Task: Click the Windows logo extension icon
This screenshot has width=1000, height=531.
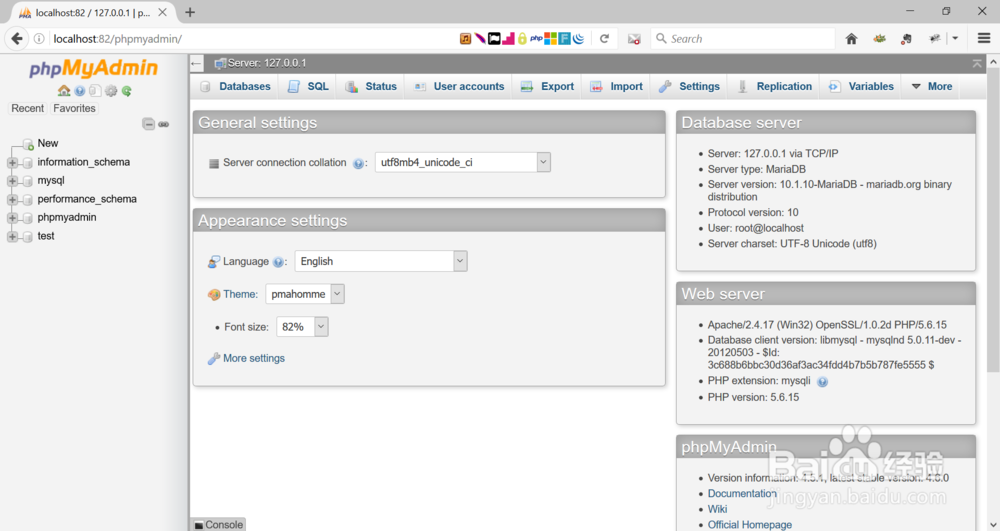Action: 550,39
